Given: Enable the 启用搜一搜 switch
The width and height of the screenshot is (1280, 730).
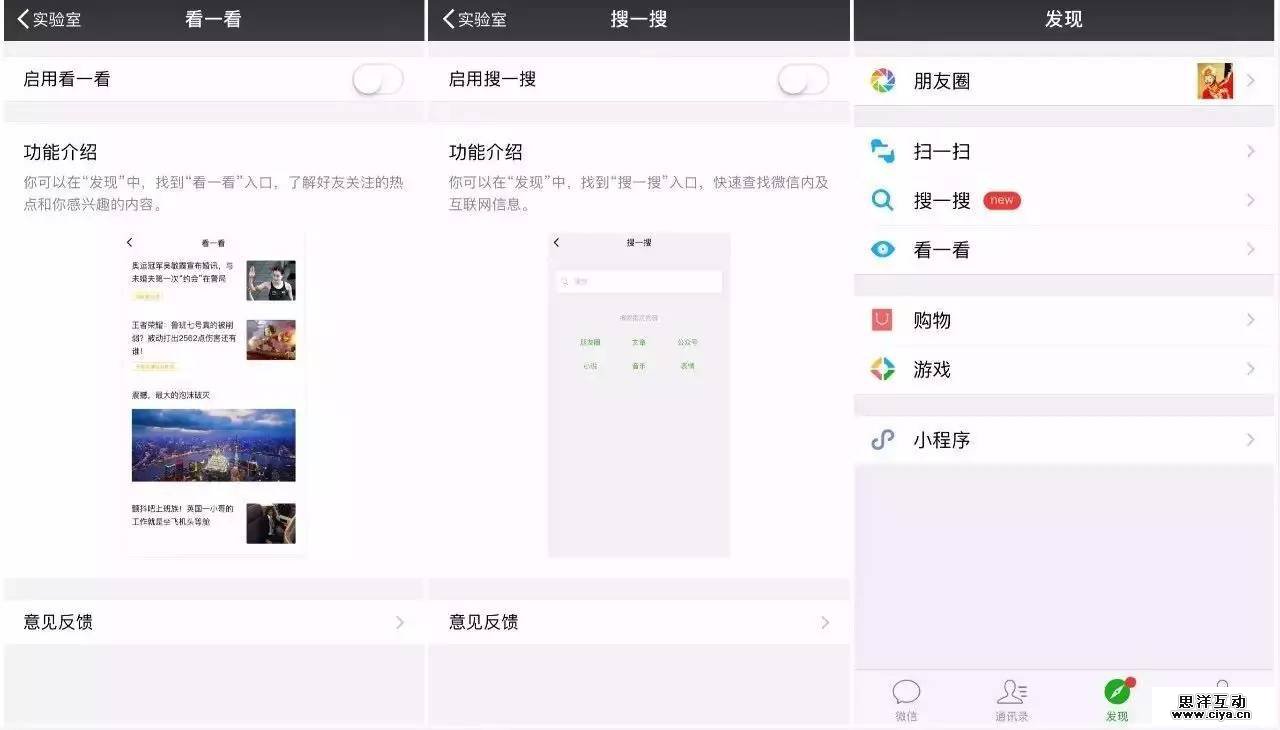Looking at the screenshot, I should coord(803,80).
